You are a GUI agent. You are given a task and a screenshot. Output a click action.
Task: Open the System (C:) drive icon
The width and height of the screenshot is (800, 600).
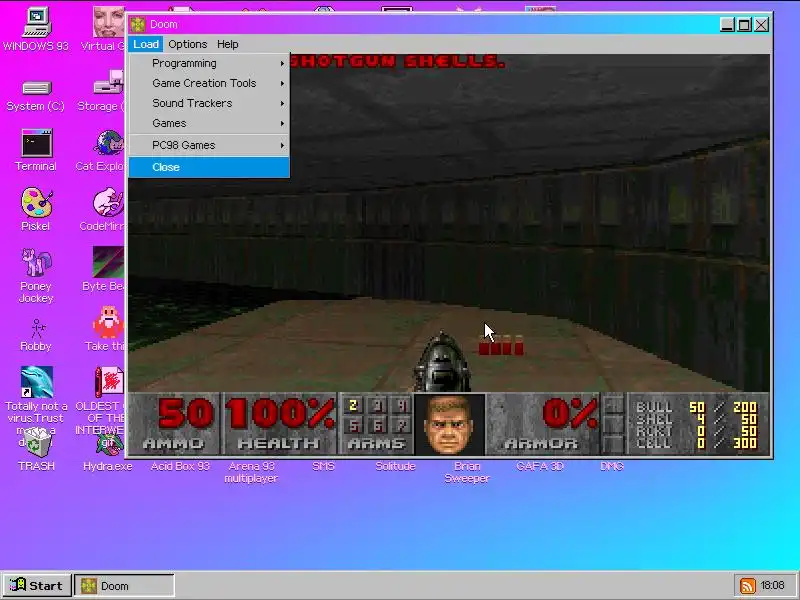pyautogui.click(x=35, y=96)
